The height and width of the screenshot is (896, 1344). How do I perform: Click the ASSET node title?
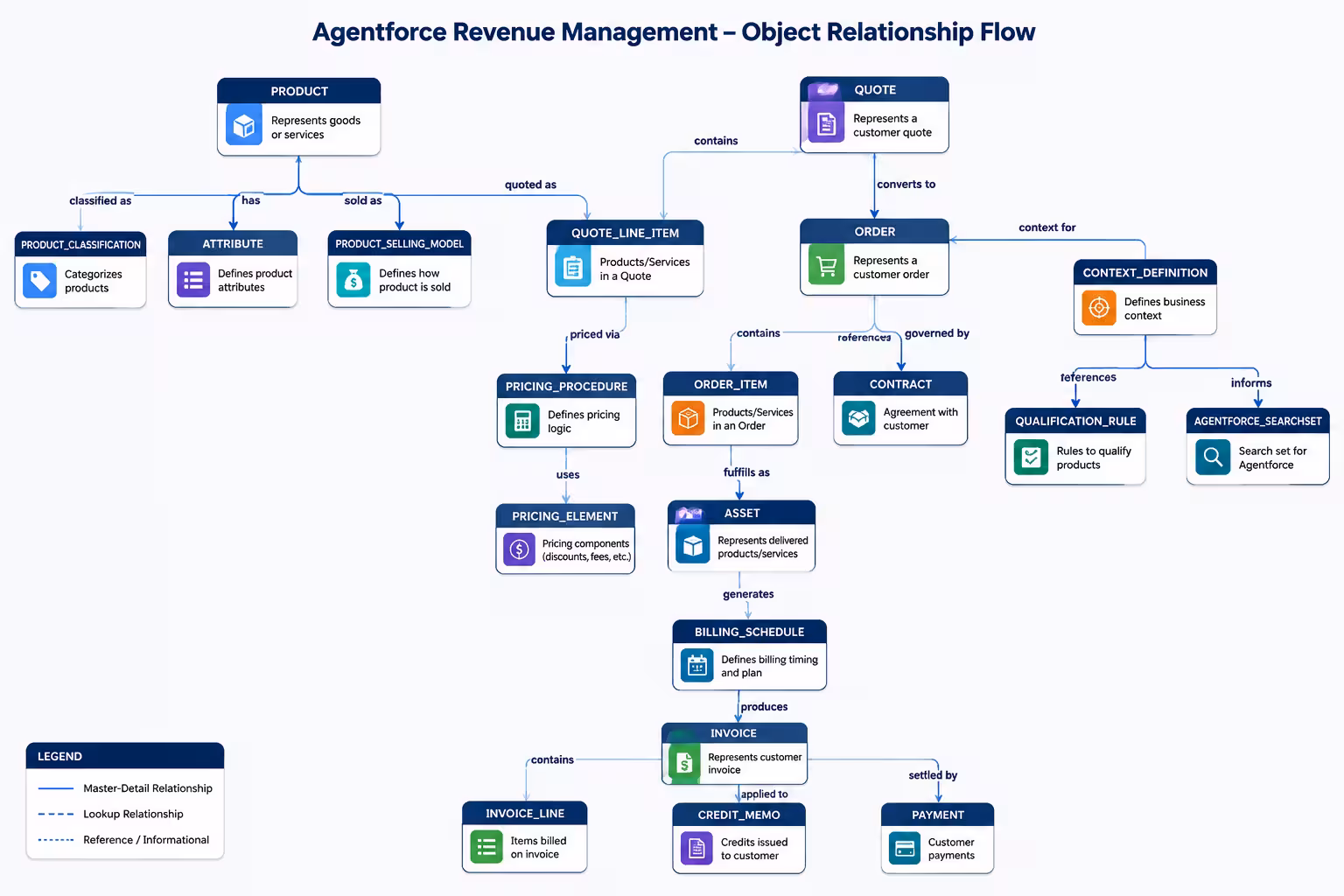pos(742,513)
